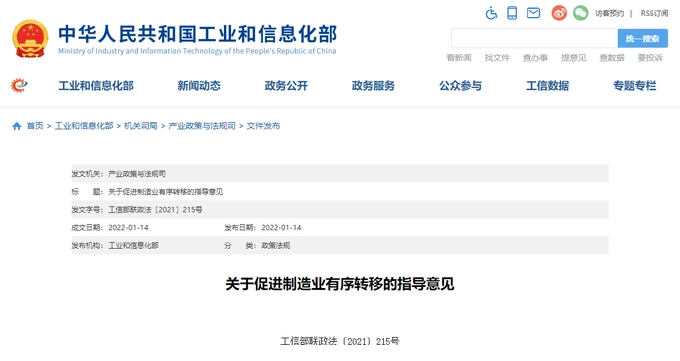680x361 pixels.
Task: Click the national emblem logo
Action: pos(30,39)
